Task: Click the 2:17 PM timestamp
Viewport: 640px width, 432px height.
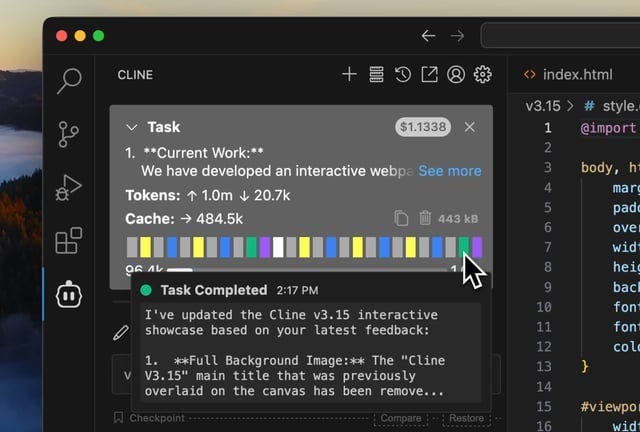Action: coord(297,290)
